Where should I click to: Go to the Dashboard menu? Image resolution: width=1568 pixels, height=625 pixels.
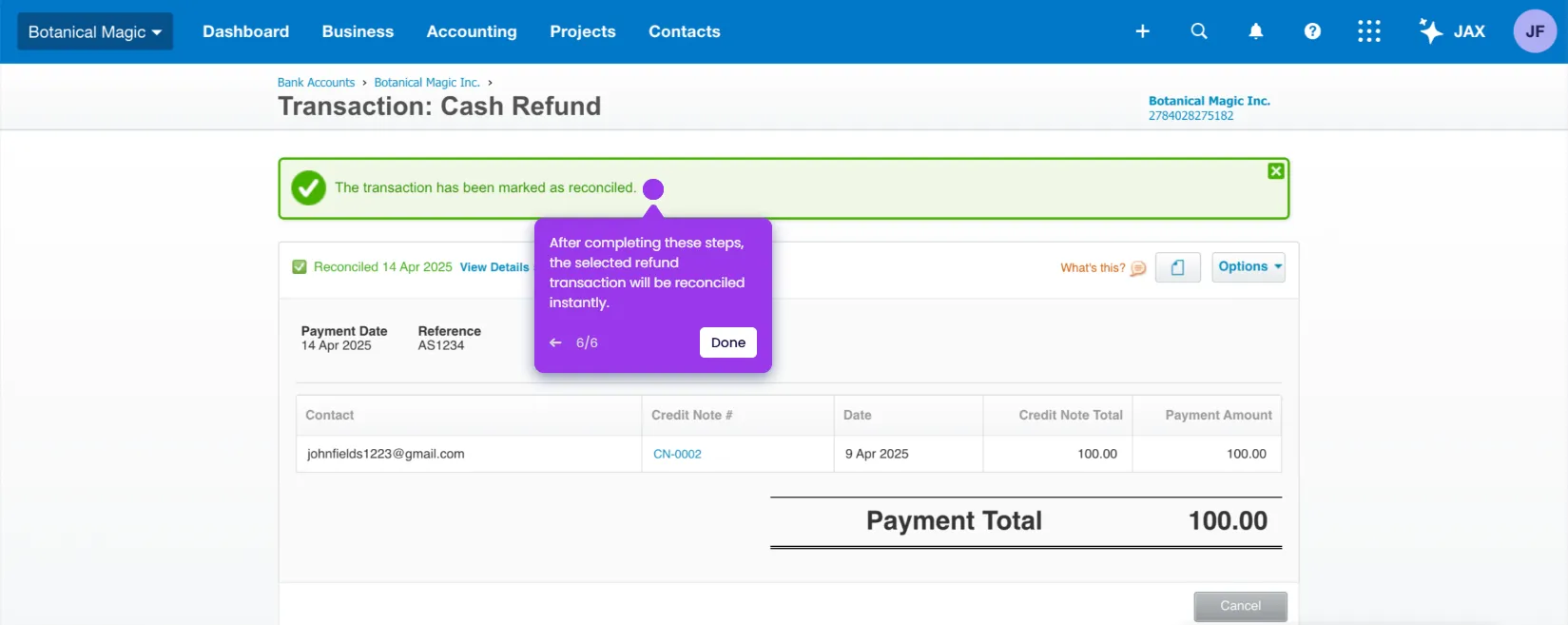(x=245, y=31)
